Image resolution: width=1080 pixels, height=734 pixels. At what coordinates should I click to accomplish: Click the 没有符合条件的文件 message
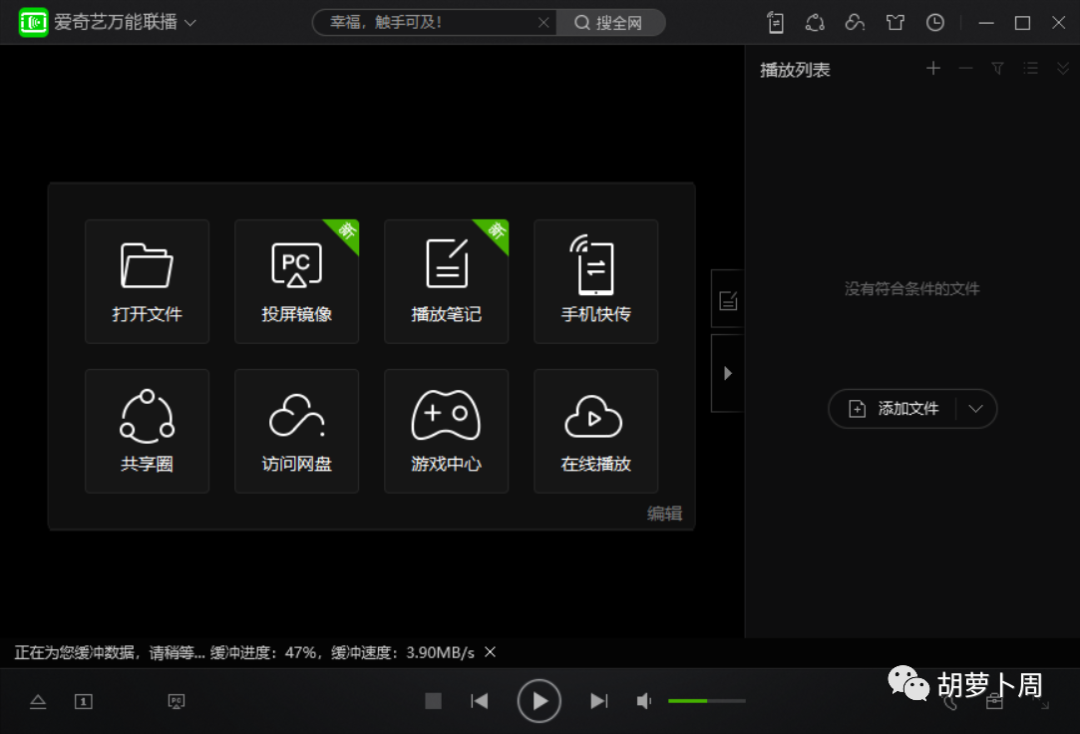pos(912,289)
